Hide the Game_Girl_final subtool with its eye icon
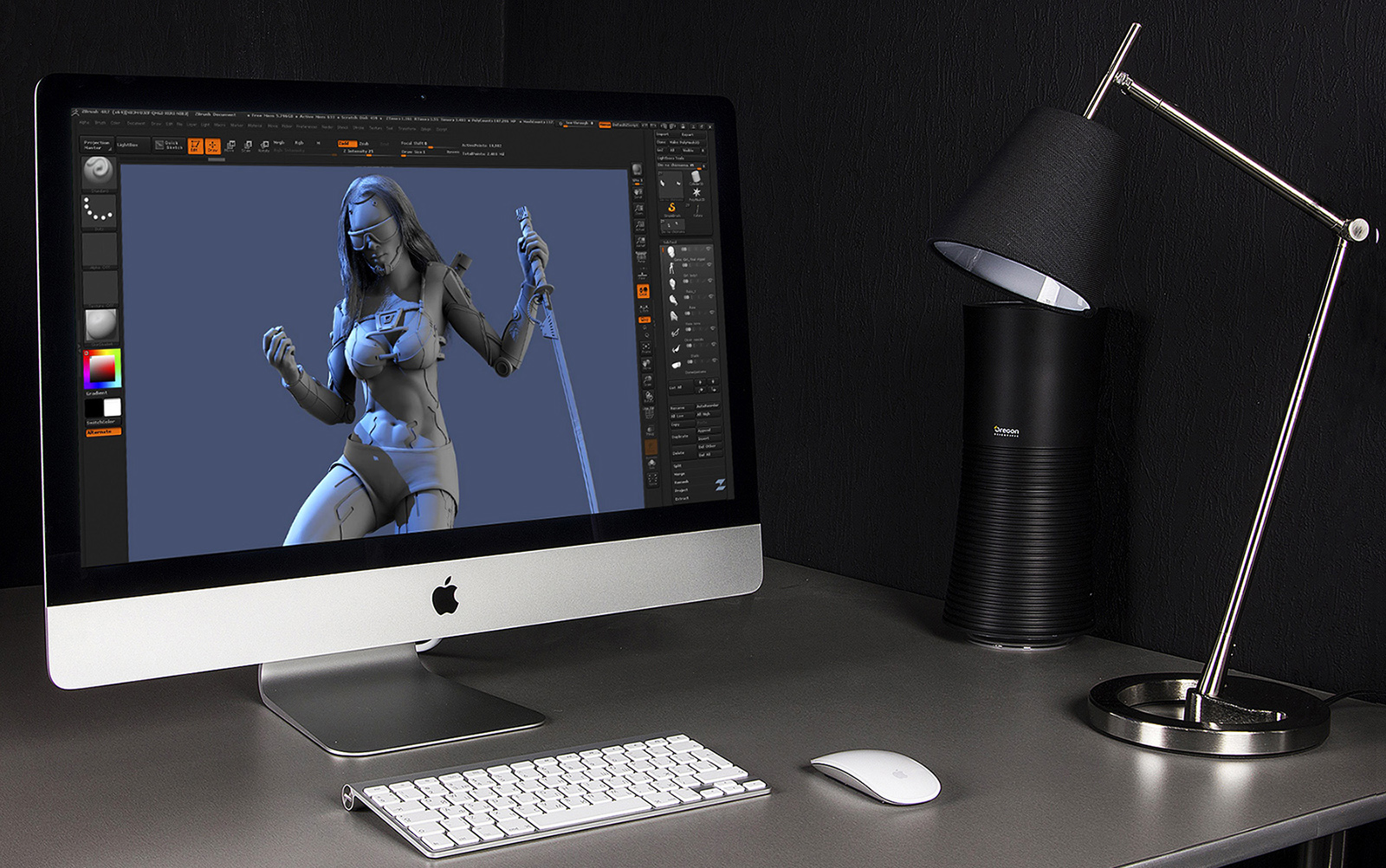Screen dimensions: 1386x868 click(709, 249)
